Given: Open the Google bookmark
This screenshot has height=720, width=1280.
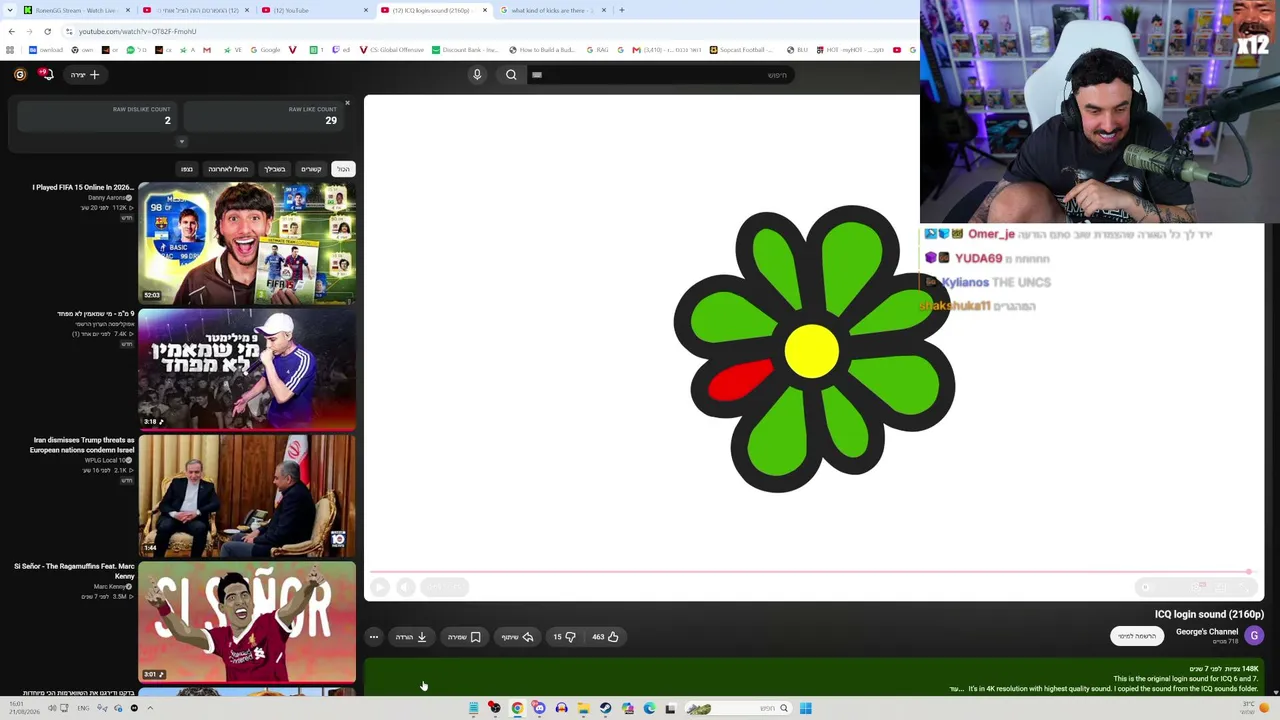Looking at the screenshot, I should 265,50.
